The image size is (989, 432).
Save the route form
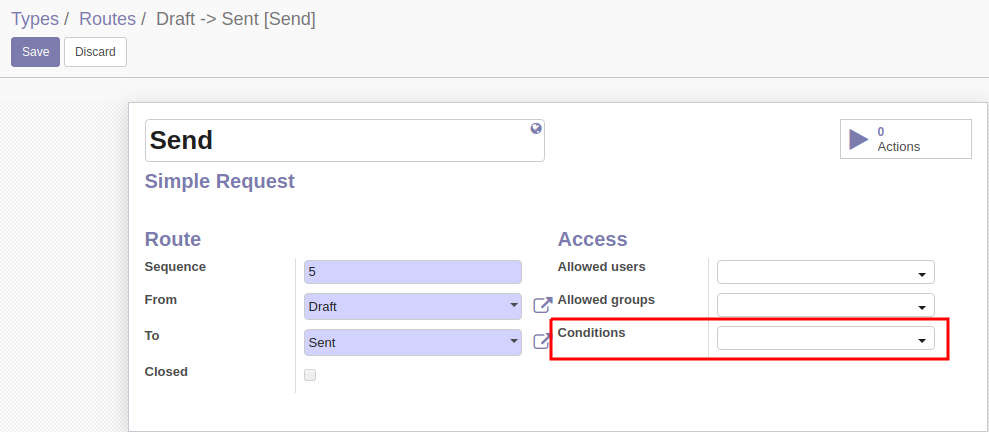point(35,52)
